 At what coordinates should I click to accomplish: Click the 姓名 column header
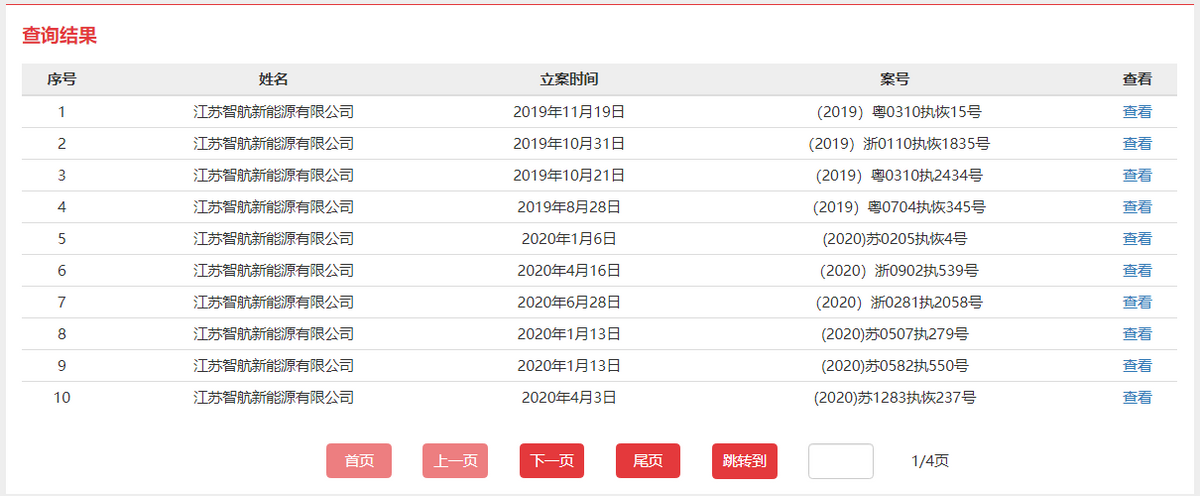(x=273, y=79)
